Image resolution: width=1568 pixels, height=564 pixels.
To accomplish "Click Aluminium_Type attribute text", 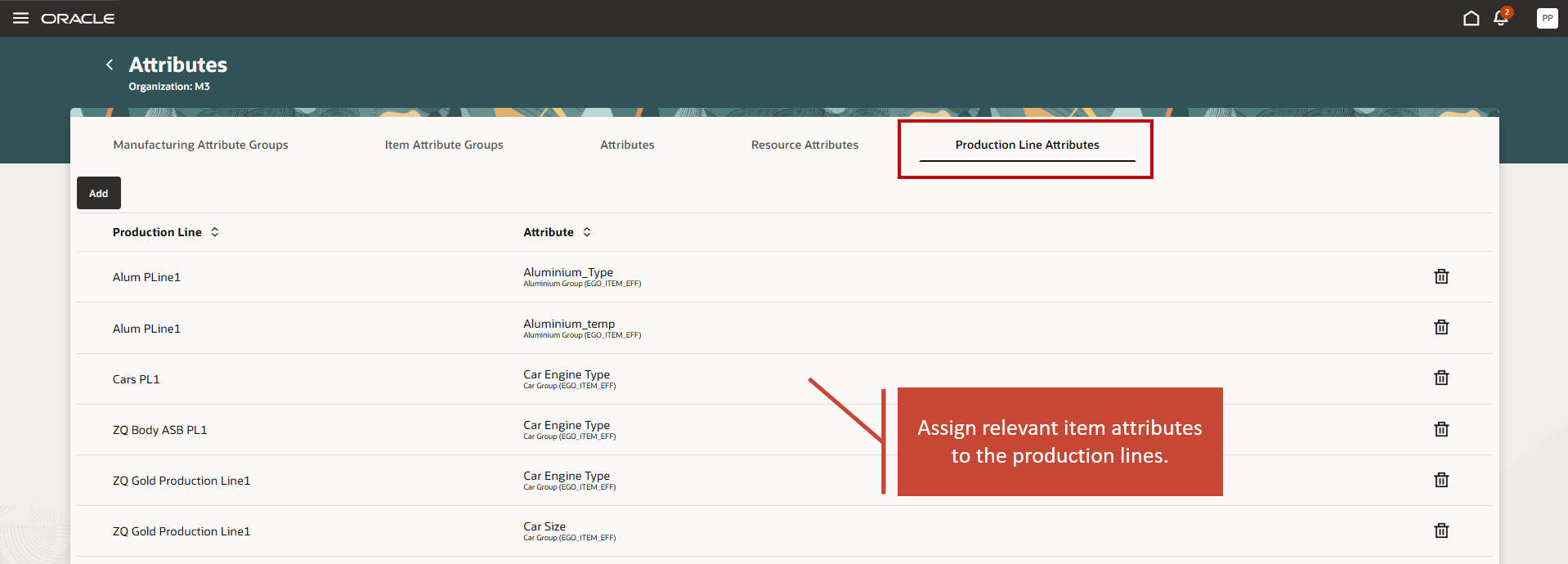I will 568,272.
